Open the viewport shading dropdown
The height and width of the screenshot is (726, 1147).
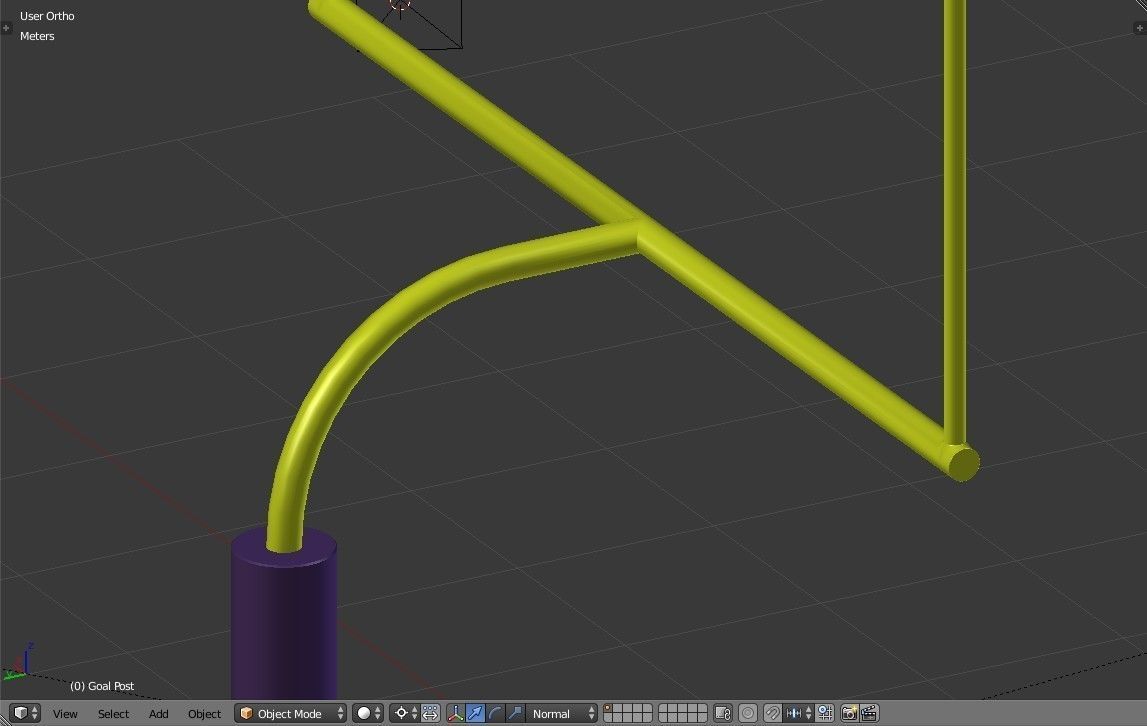tap(366, 713)
